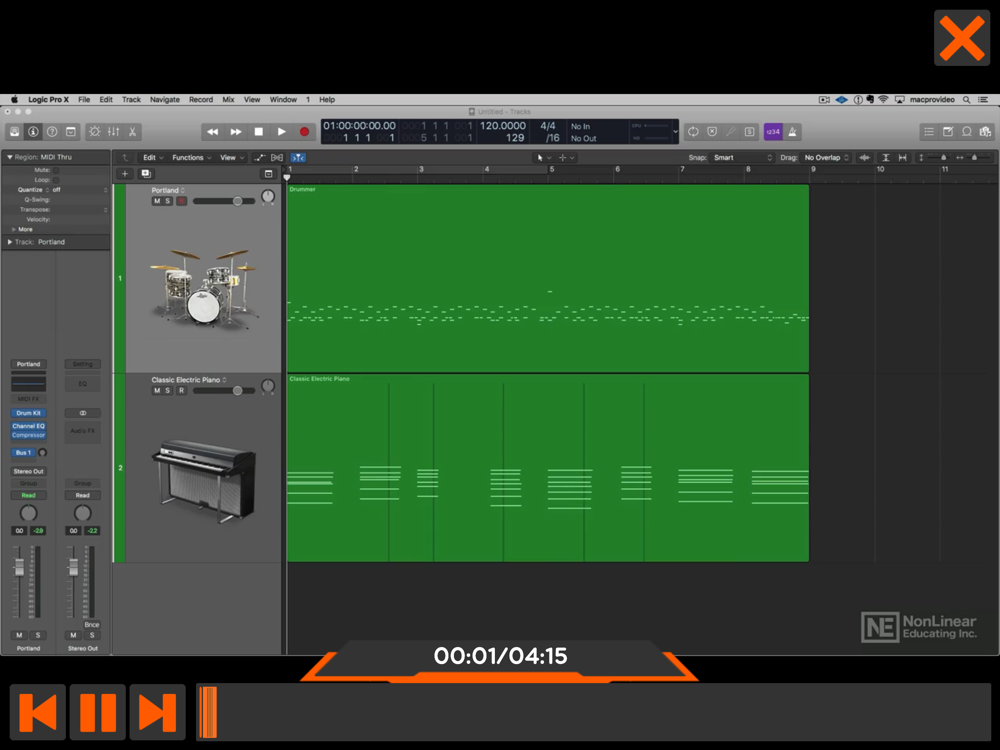Click the Rewind transport button
The width and height of the screenshot is (1000, 750).
click(x=212, y=132)
